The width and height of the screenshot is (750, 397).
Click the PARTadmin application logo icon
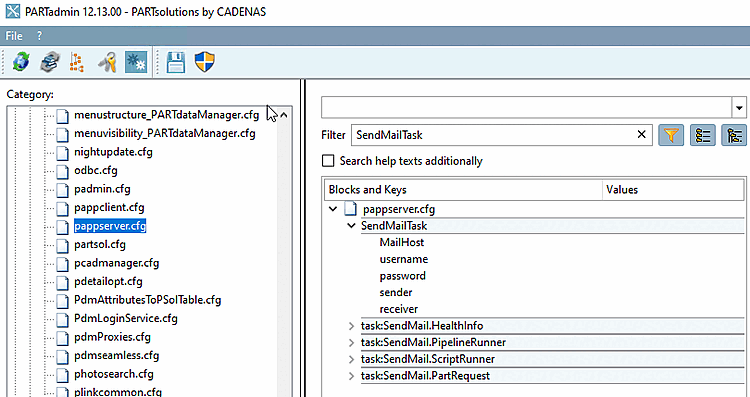12,11
